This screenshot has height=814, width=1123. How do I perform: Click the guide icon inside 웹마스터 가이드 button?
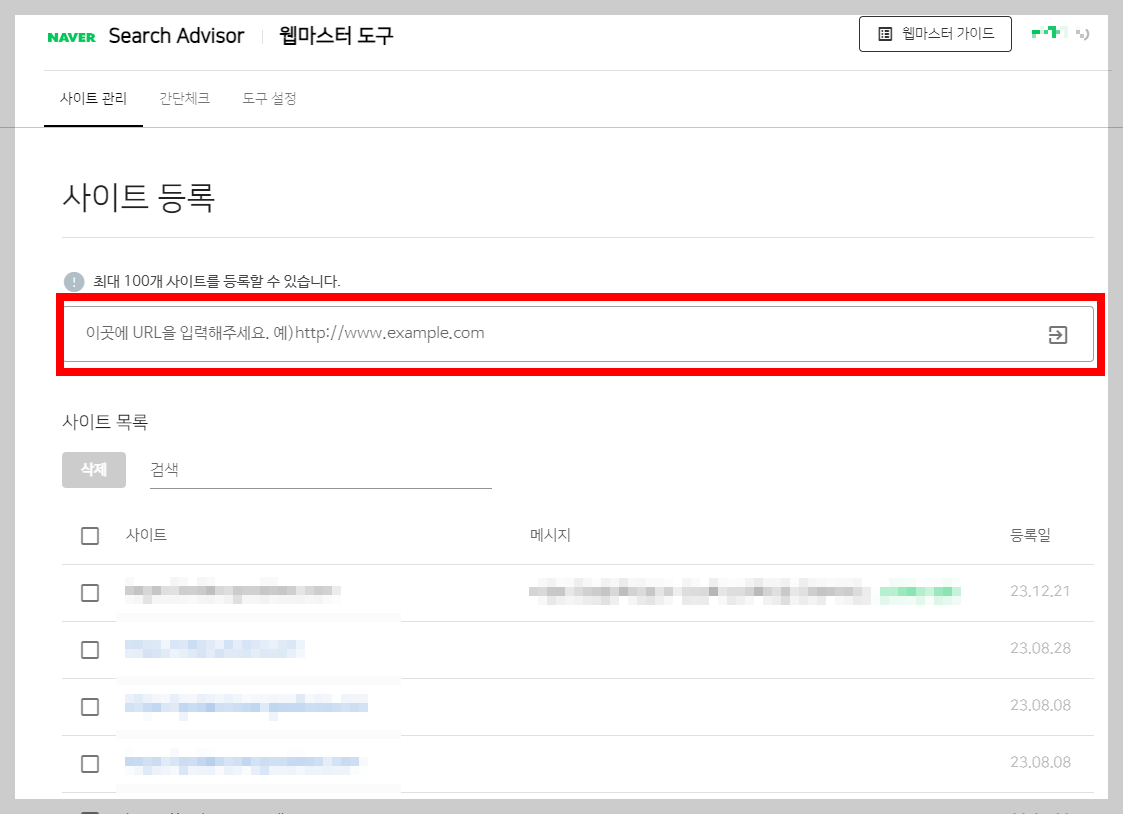tap(884, 34)
